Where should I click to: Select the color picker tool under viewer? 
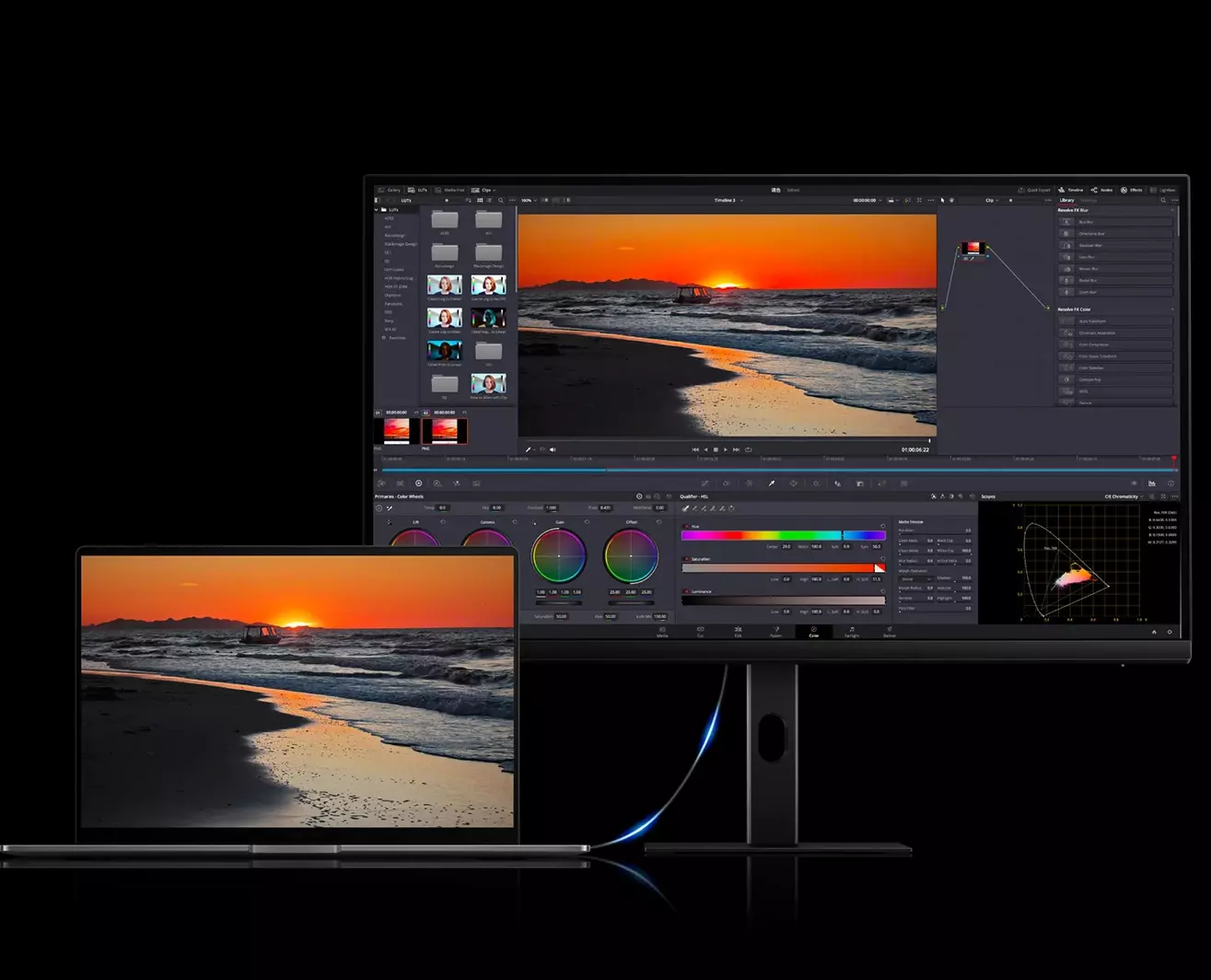point(528,449)
